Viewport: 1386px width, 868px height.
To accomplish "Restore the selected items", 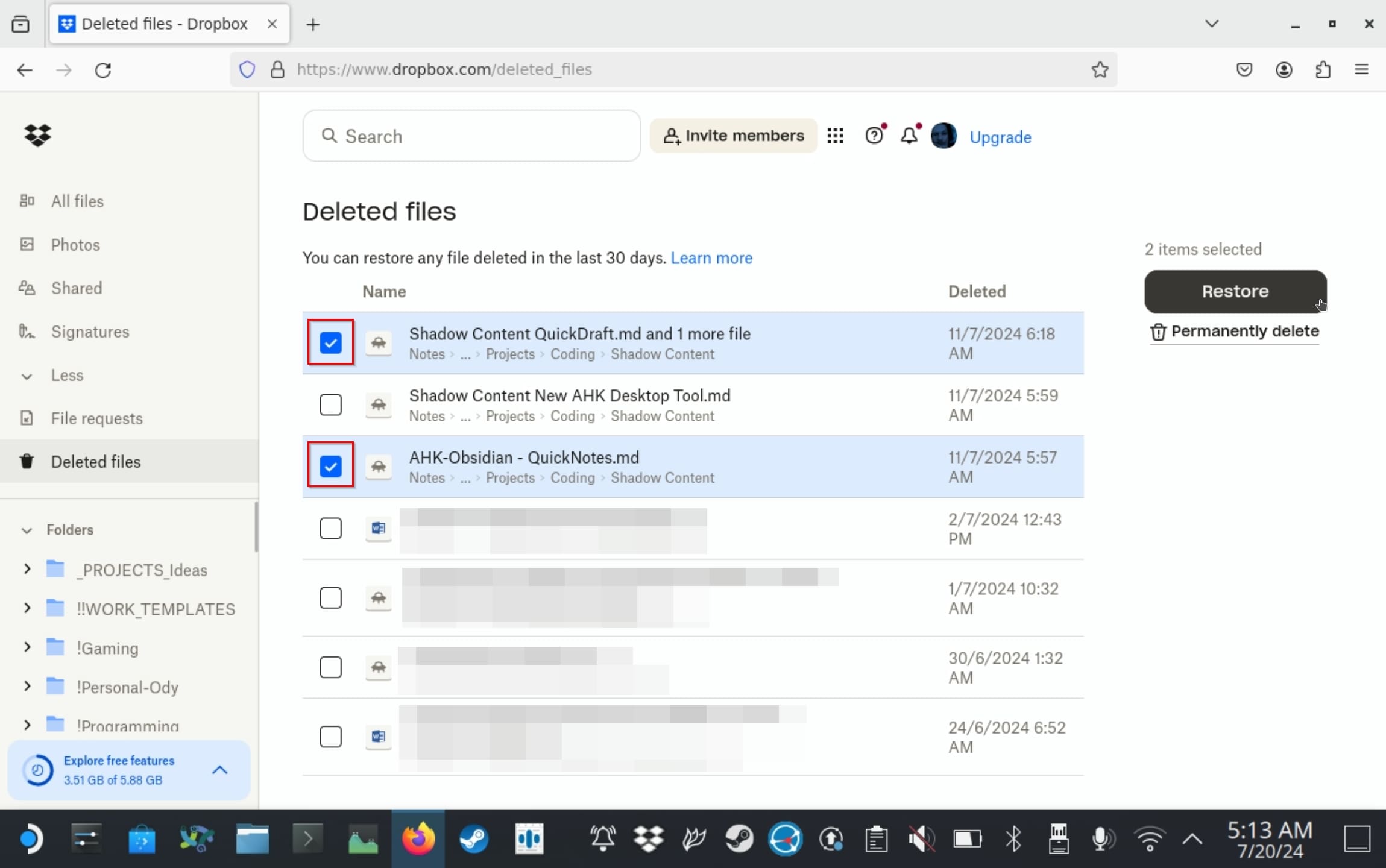I will click(1235, 291).
